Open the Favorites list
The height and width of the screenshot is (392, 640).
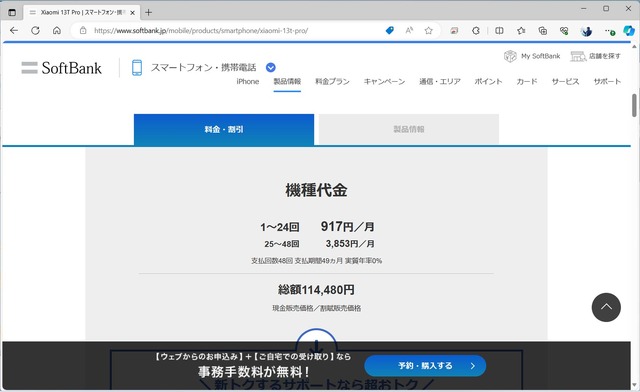pos(521,31)
